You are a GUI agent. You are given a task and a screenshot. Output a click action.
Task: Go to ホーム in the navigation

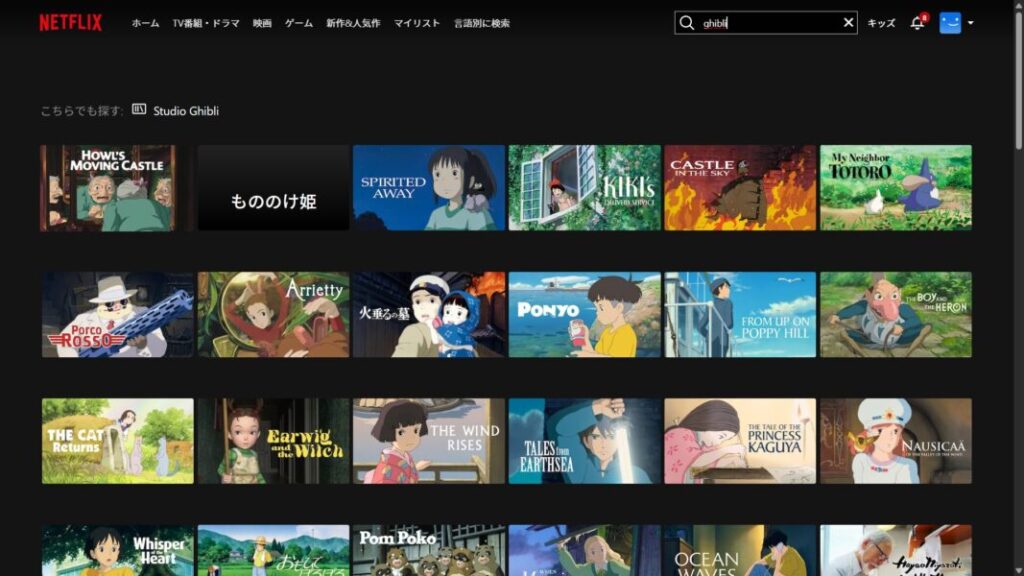click(x=145, y=23)
